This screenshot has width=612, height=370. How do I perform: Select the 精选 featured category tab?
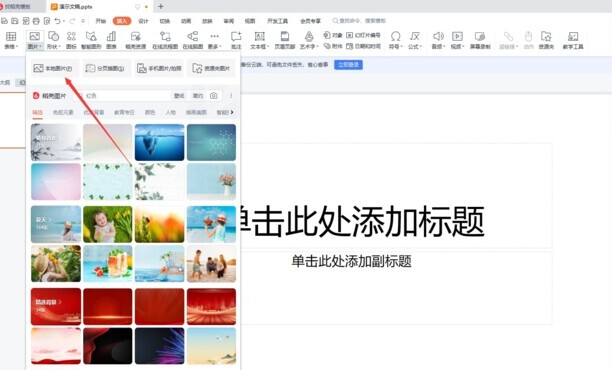[x=37, y=112]
